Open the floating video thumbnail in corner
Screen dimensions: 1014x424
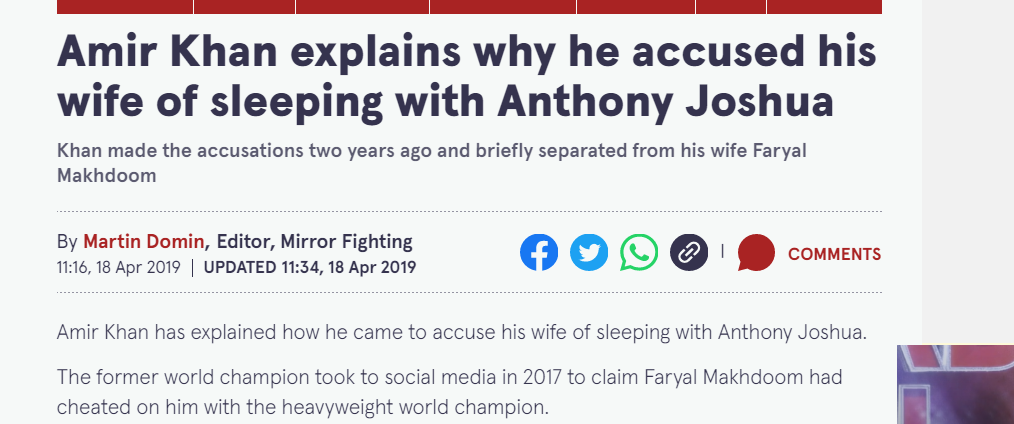pos(955,384)
